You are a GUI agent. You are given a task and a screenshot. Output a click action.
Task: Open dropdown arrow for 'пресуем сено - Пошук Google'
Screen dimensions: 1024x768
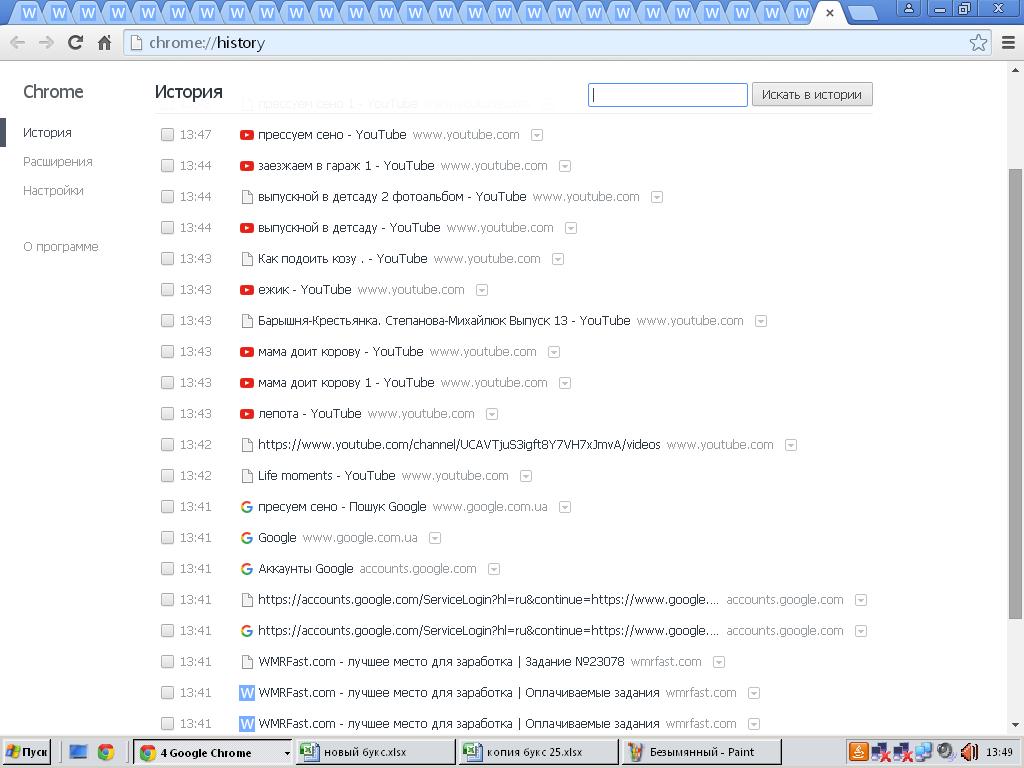pos(565,507)
